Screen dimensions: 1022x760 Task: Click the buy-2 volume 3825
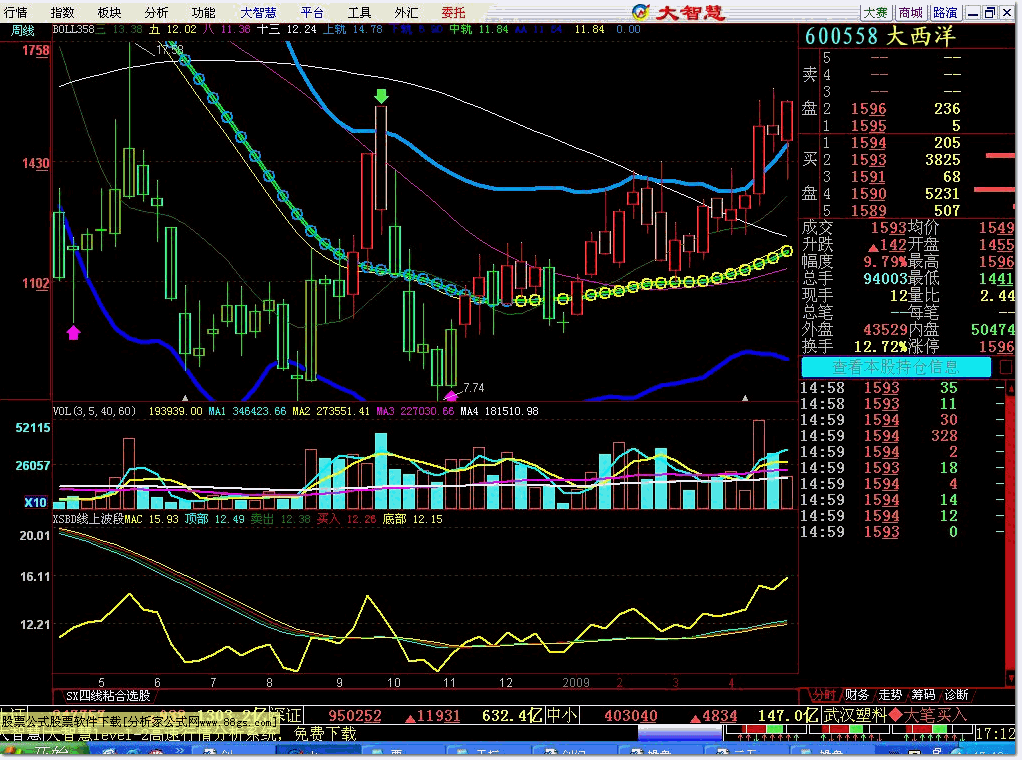[942, 160]
